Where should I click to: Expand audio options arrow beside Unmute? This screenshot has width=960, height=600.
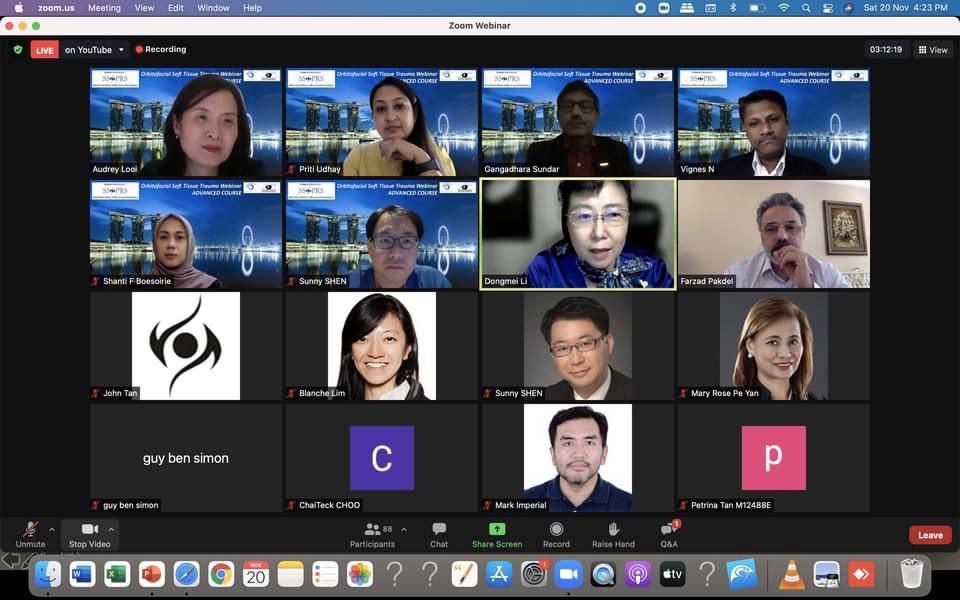(52, 529)
